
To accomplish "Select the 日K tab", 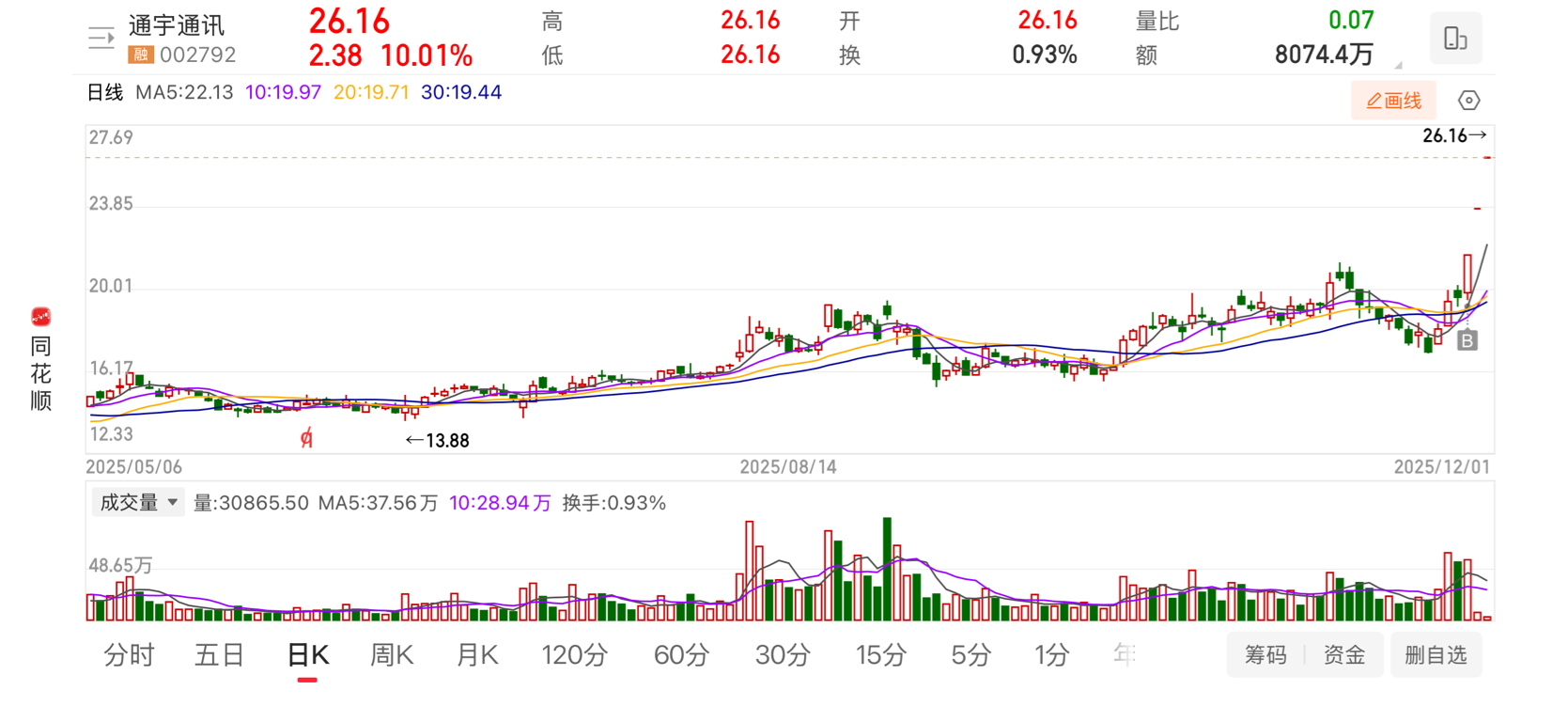I will (x=307, y=655).
